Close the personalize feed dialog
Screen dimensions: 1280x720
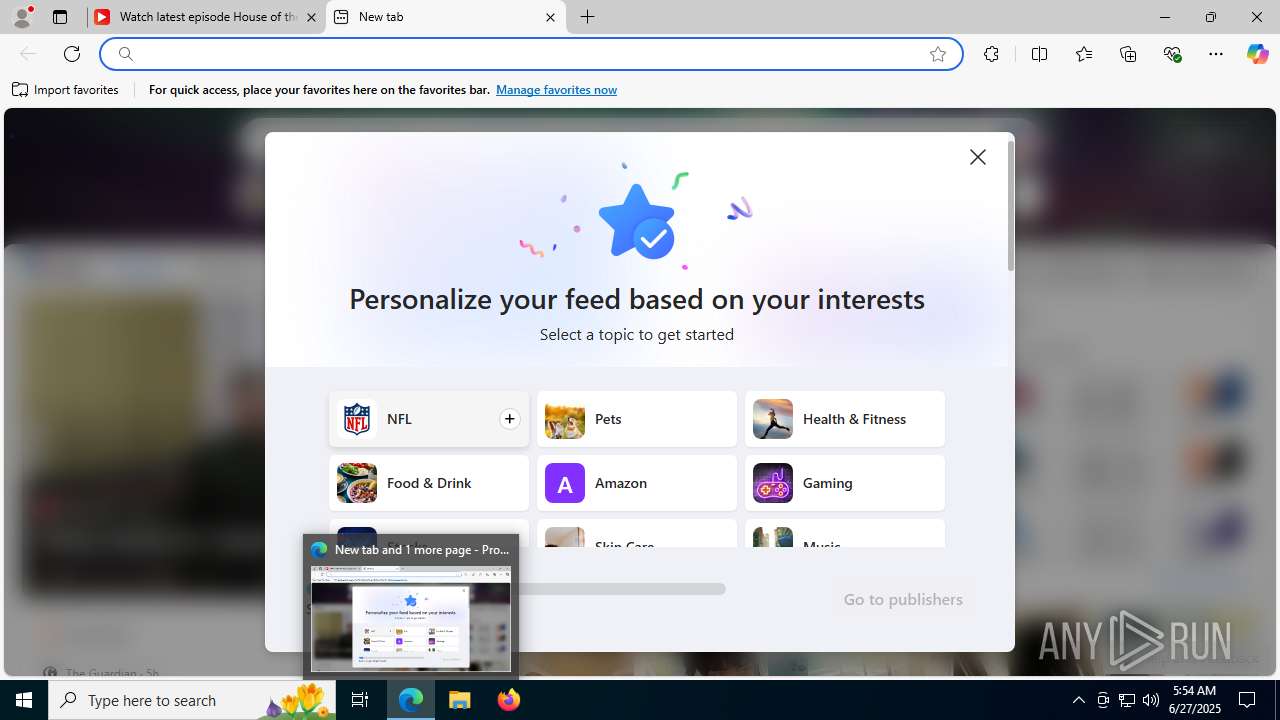tap(978, 157)
